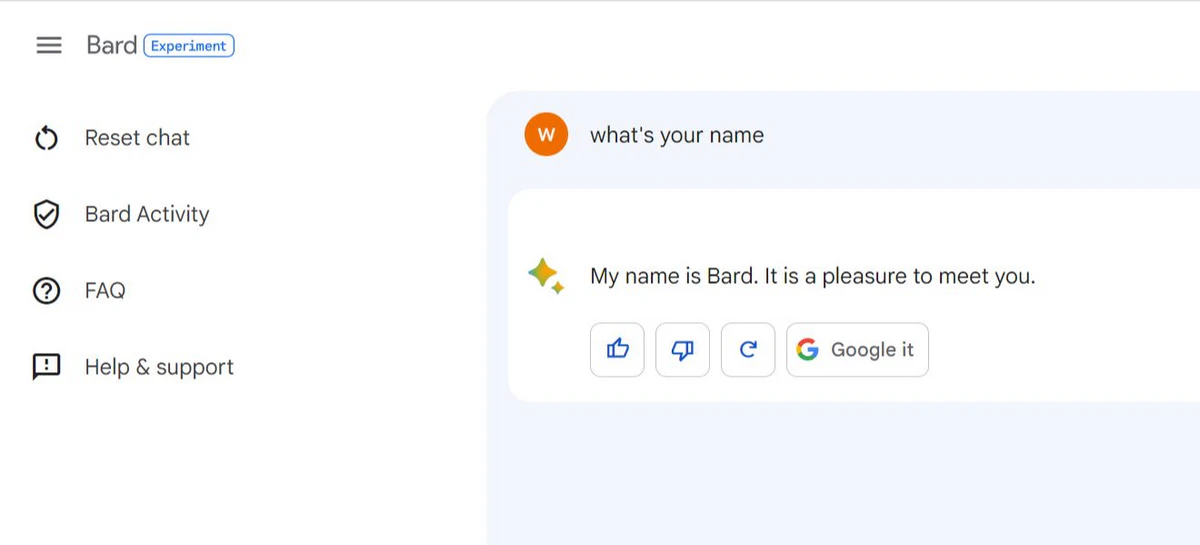Click the circular Reset chat arrow icon
Viewport: 1200px width, 545px height.
click(x=47, y=138)
